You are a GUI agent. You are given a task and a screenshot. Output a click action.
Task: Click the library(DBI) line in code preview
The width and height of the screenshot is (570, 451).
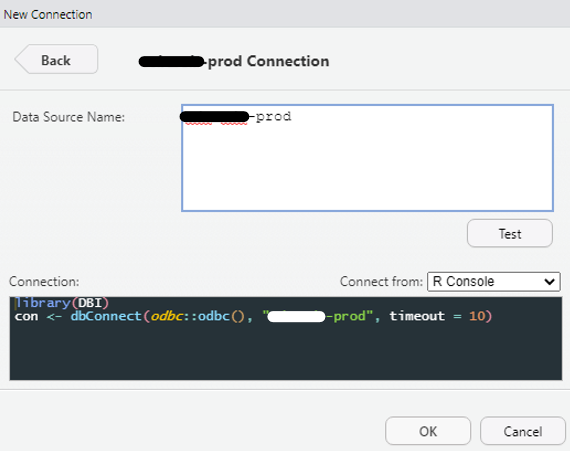[x=62, y=303]
